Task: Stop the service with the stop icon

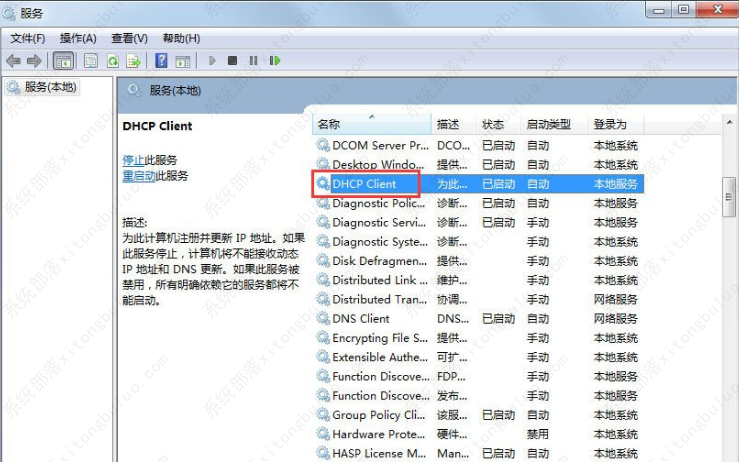Action: click(232, 60)
